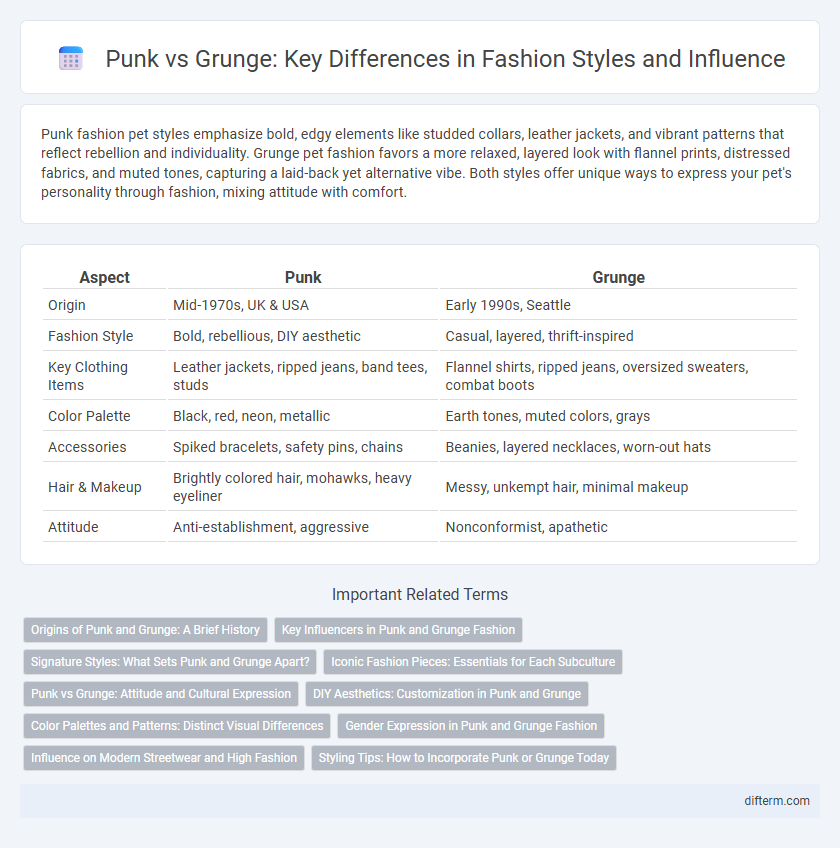Open the Gender Expression tag
Screen dimensions: 840x848
pyautogui.click(x=471, y=725)
